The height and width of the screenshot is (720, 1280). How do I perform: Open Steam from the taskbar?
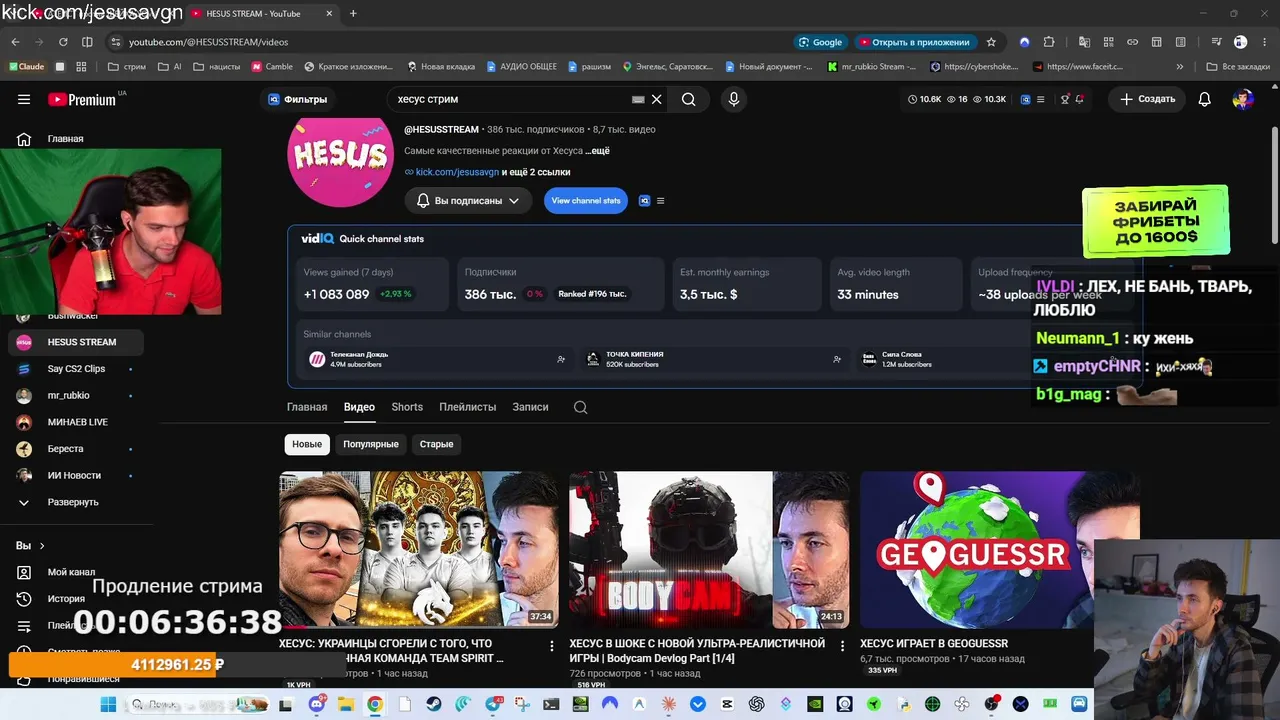coord(433,704)
